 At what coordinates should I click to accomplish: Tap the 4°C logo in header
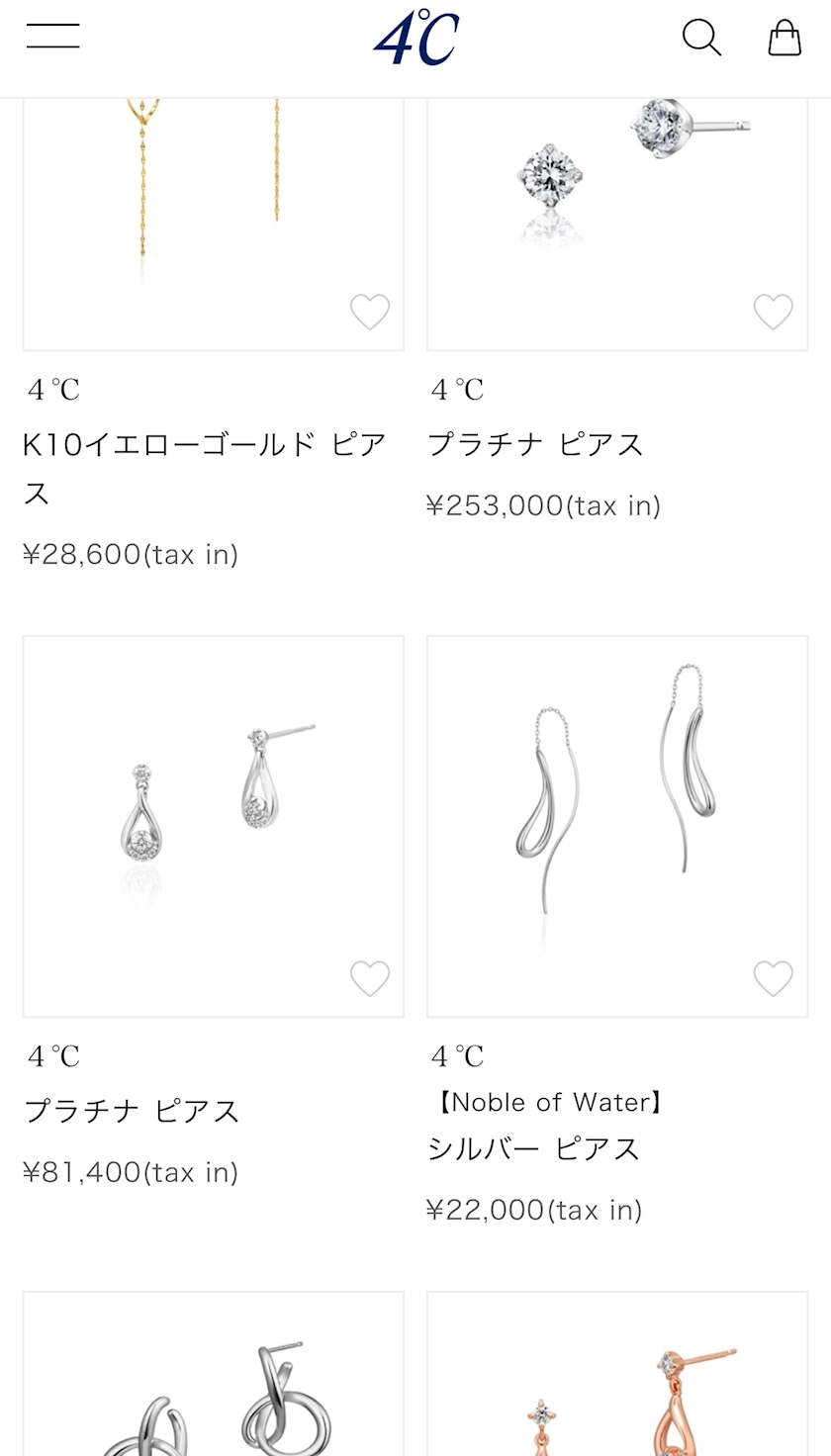coord(416,38)
